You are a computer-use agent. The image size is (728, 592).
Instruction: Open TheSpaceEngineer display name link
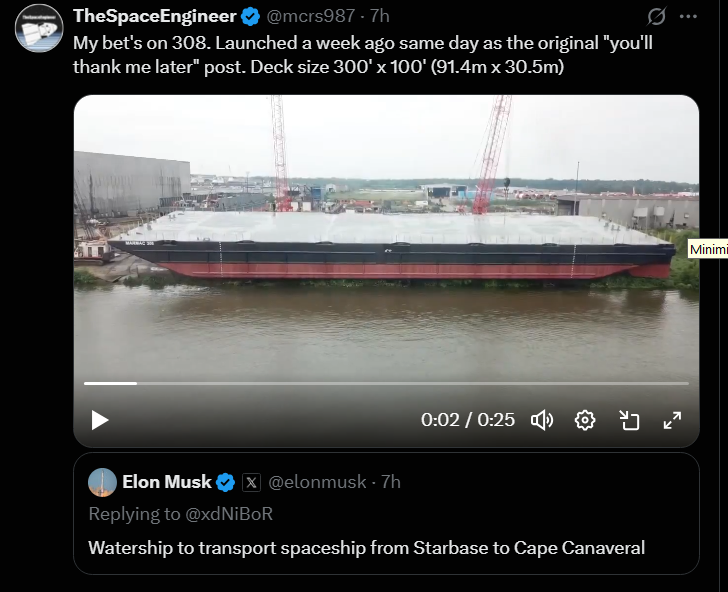point(155,17)
